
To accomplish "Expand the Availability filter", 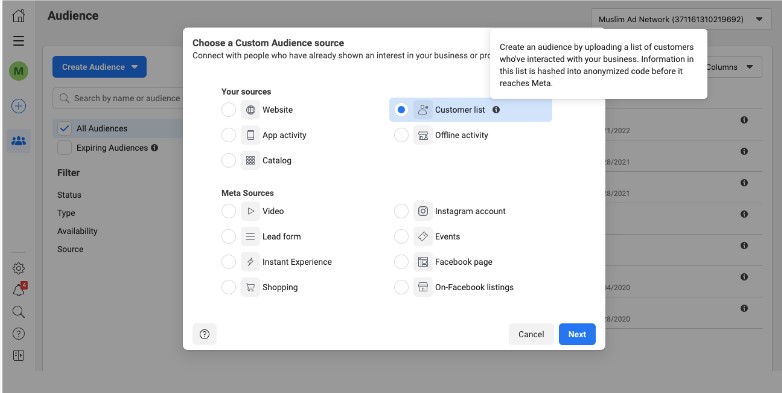I will (x=77, y=231).
